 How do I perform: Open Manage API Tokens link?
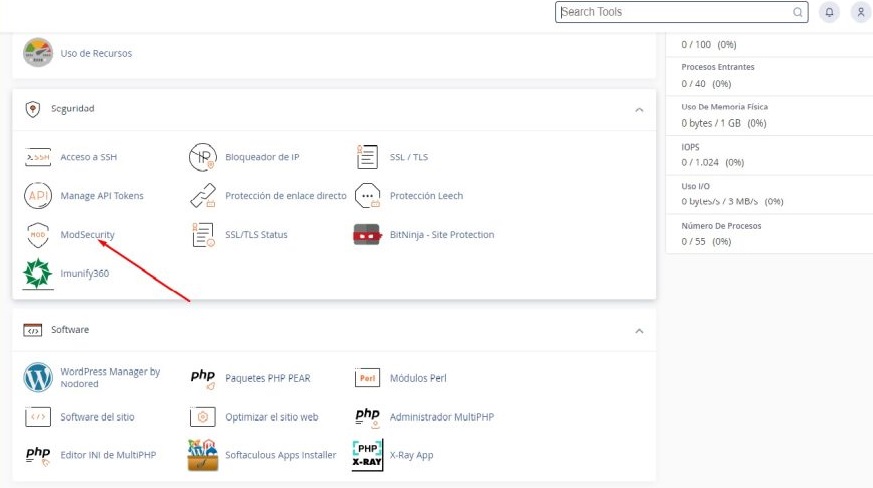pyautogui.click(x=102, y=196)
